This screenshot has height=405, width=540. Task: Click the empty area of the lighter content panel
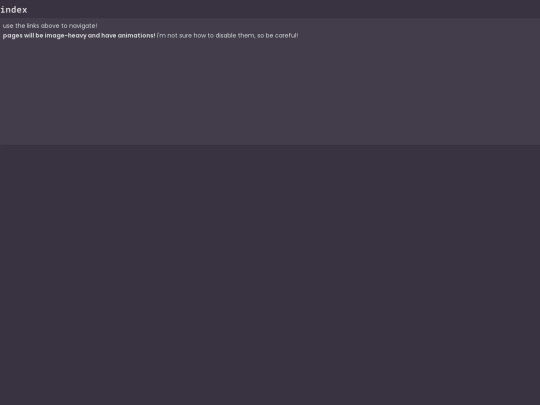click(x=270, y=93)
